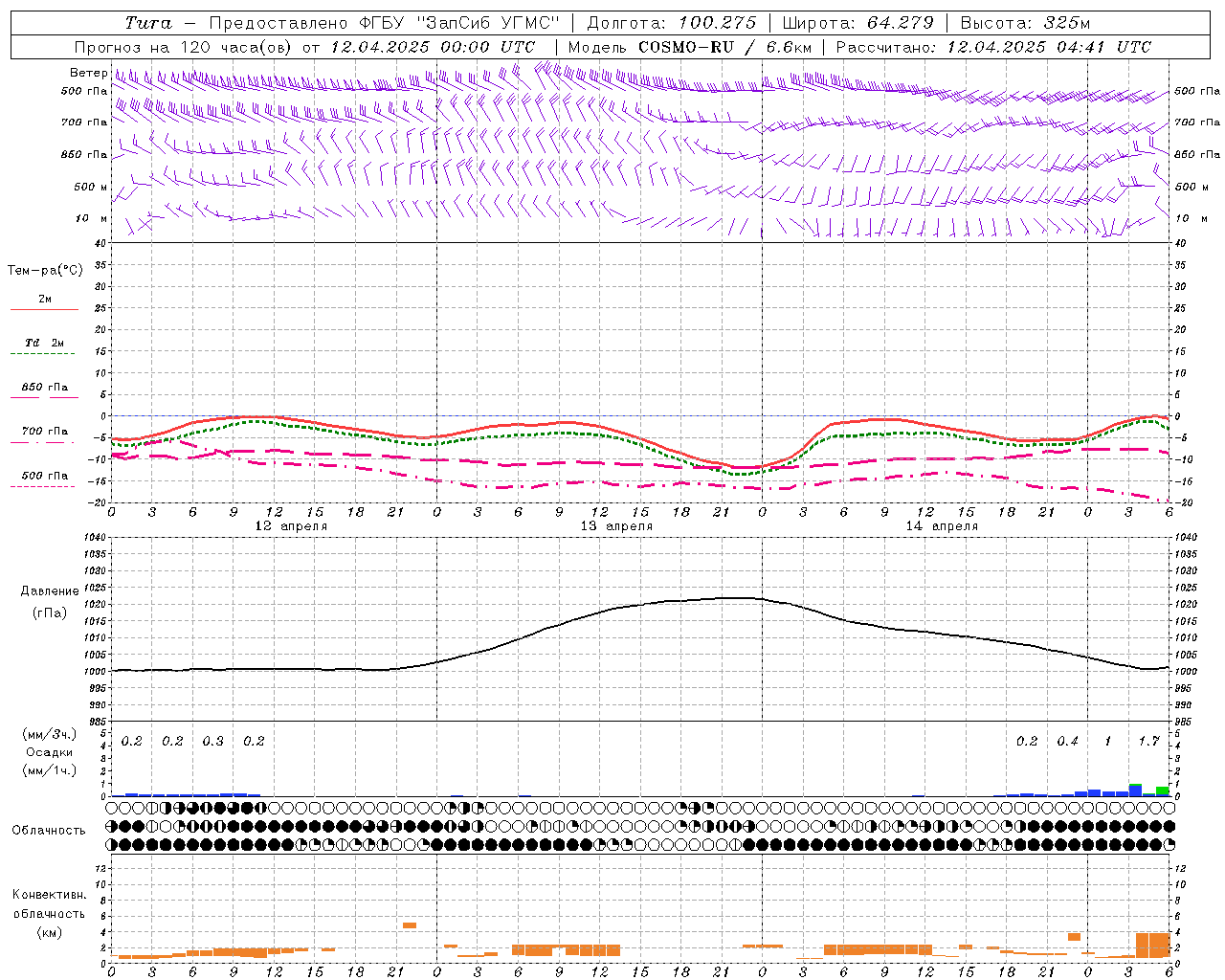Click "Прогноз на 120 часа(ов)" text
The height and width of the screenshot is (980, 1225).
(184, 47)
